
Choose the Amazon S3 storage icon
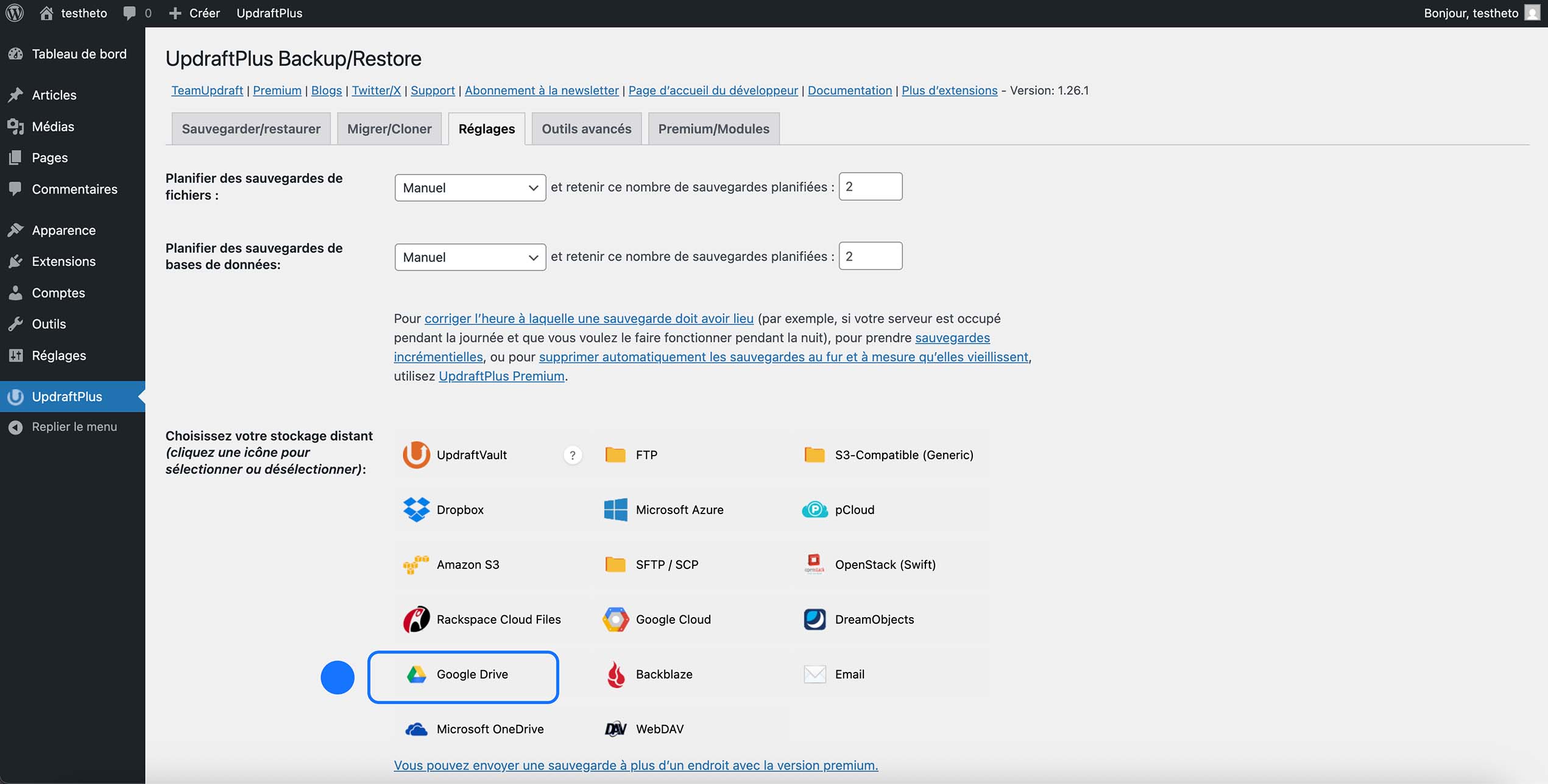point(417,564)
